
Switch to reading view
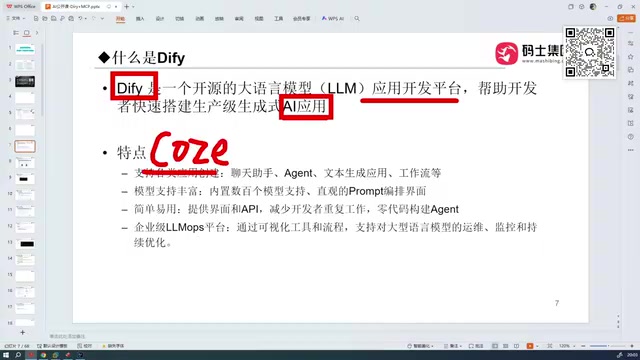pyautogui.click(x=517, y=346)
